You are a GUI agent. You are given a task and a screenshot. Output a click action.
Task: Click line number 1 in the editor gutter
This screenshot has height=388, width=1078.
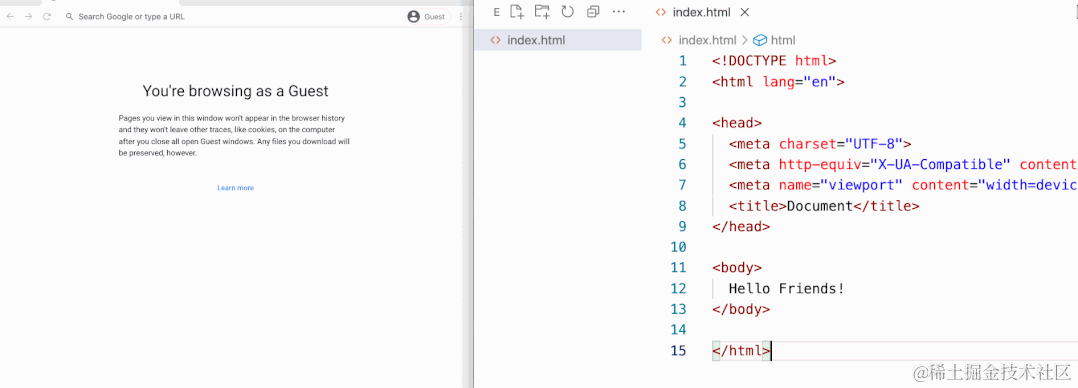tap(682, 61)
